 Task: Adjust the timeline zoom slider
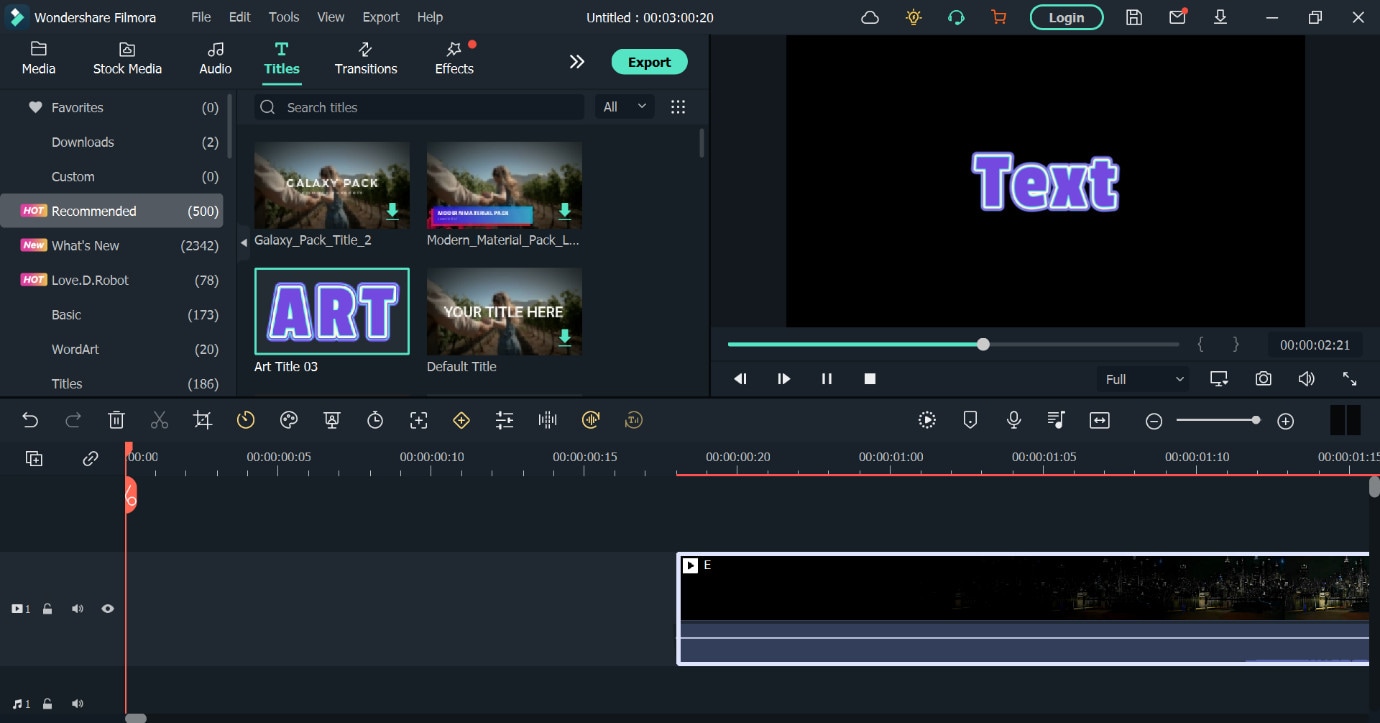(1255, 421)
